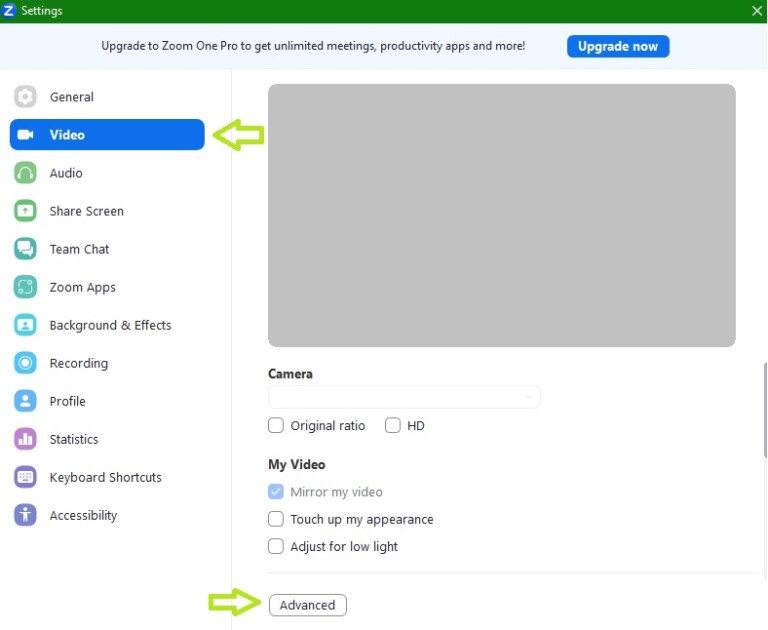Go to Share Screen settings
The height and width of the screenshot is (630, 768).
pos(107,211)
